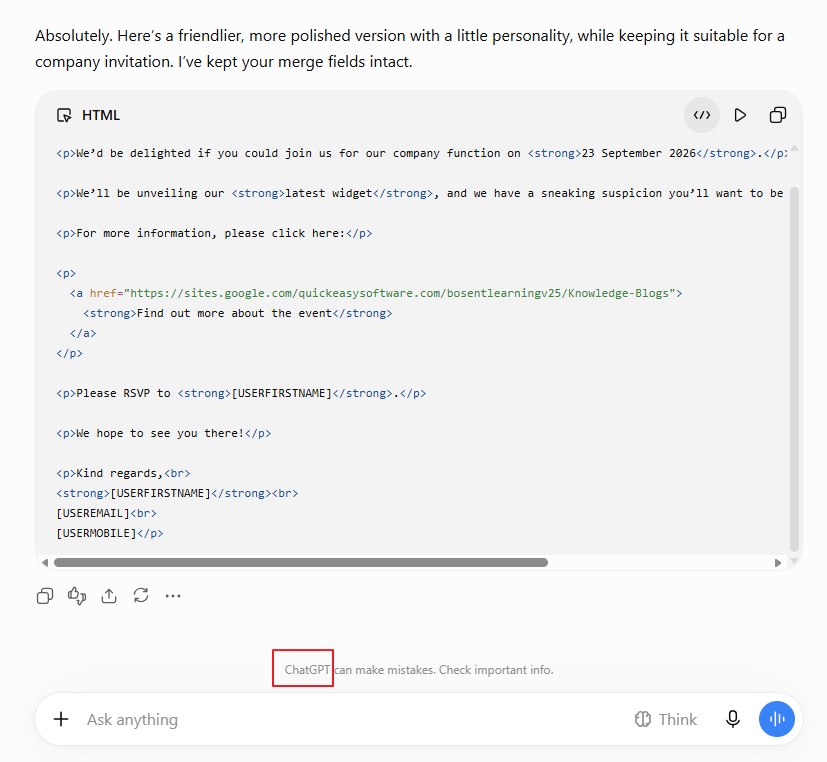The width and height of the screenshot is (827, 762).
Task: Copy the HTML code block contents
Action: click(778, 115)
